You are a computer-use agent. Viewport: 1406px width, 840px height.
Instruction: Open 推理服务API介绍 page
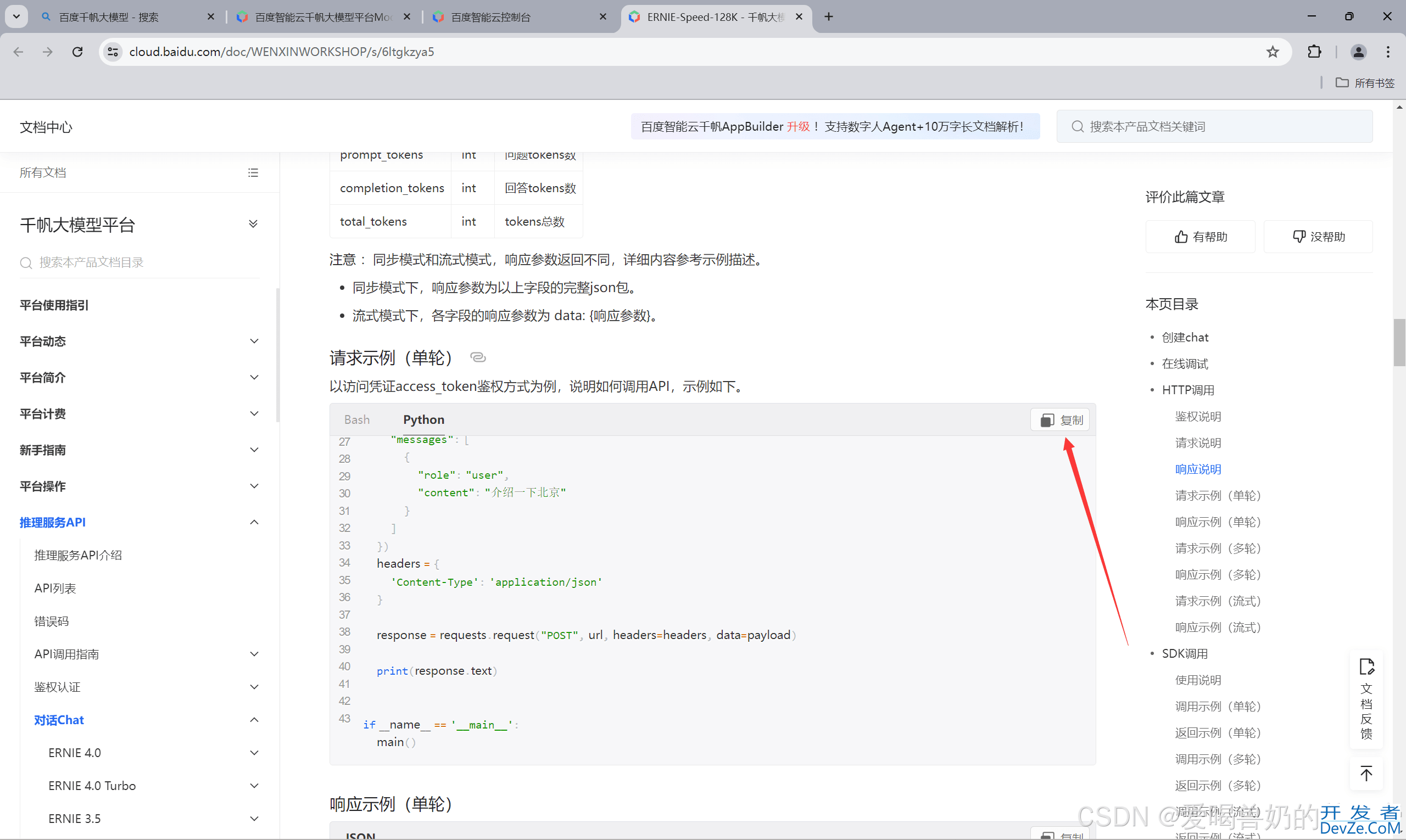(78, 555)
